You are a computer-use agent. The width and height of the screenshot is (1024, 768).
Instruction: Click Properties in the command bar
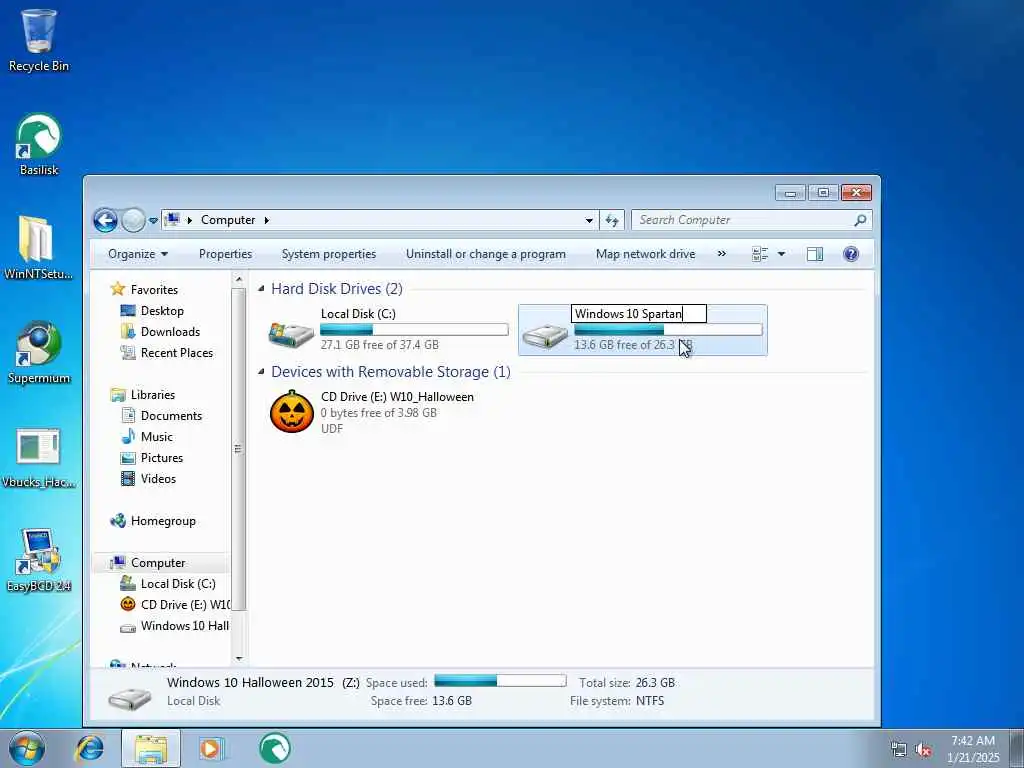tap(225, 254)
